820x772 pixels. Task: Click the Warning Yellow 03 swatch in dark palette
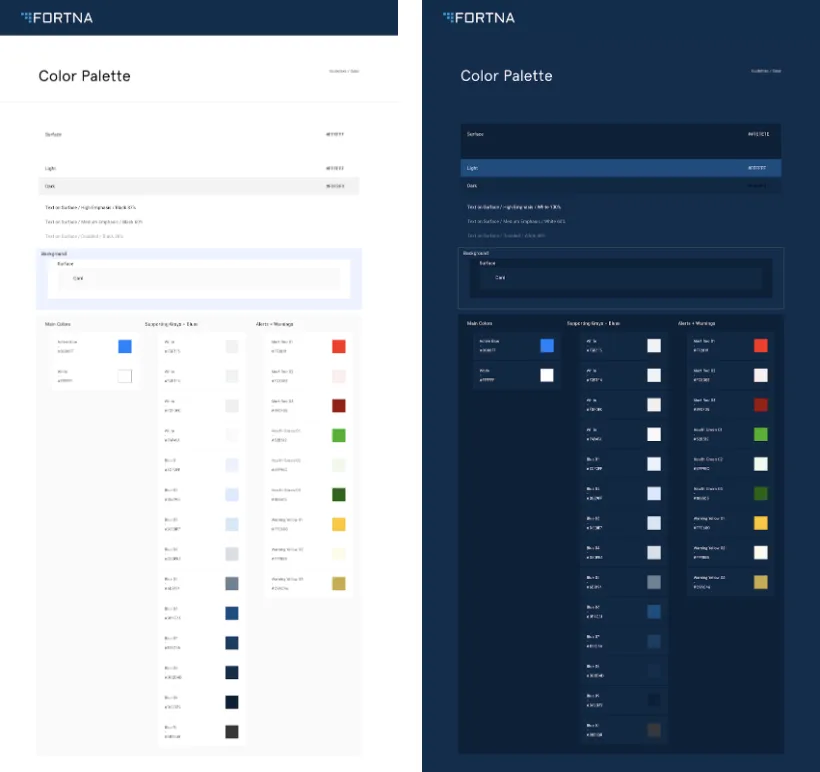coord(759,582)
